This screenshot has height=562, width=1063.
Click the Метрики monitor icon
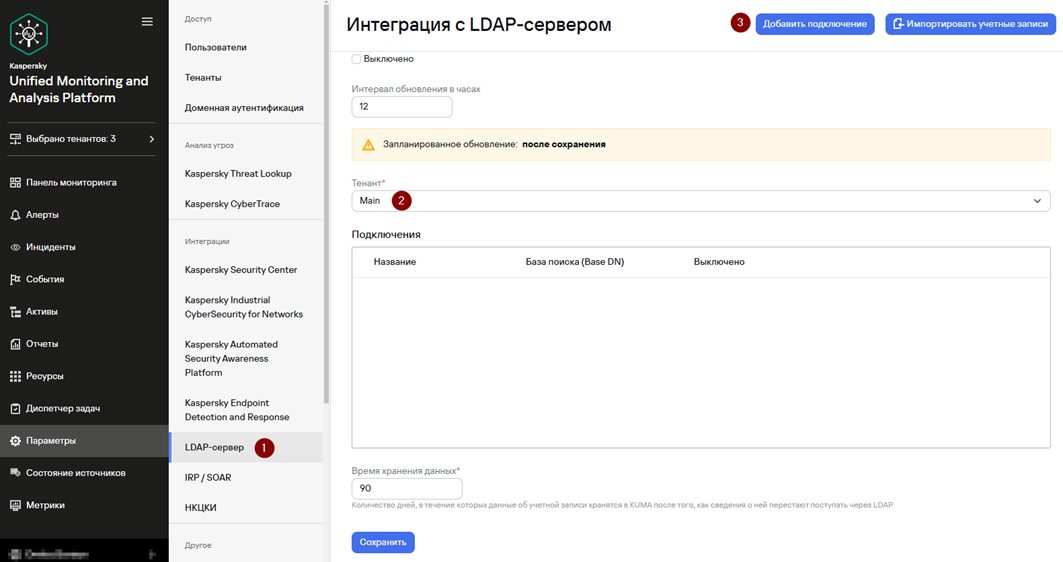(15, 505)
